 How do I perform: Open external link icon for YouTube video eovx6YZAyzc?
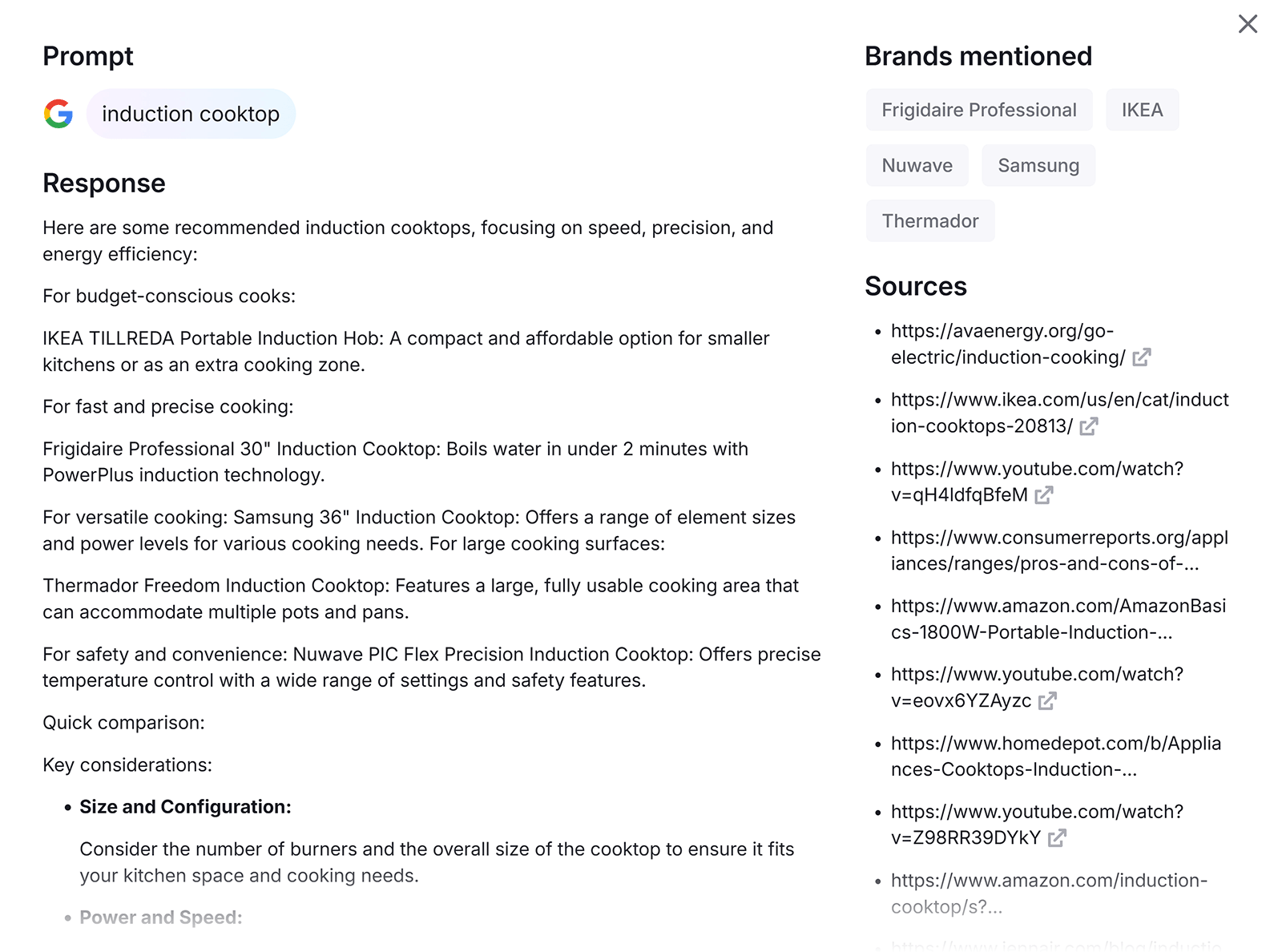pos(1047,701)
